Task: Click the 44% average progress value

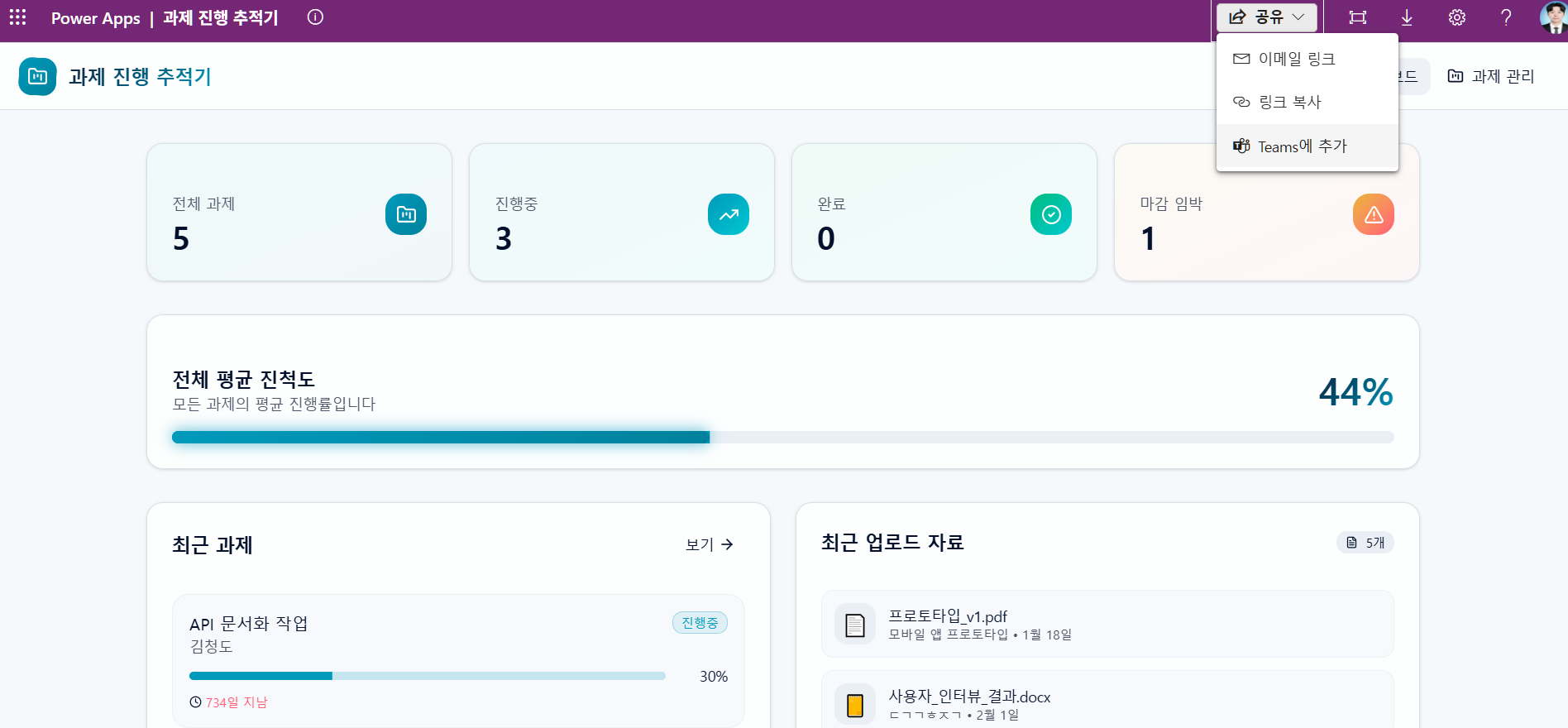Action: [x=1356, y=392]
